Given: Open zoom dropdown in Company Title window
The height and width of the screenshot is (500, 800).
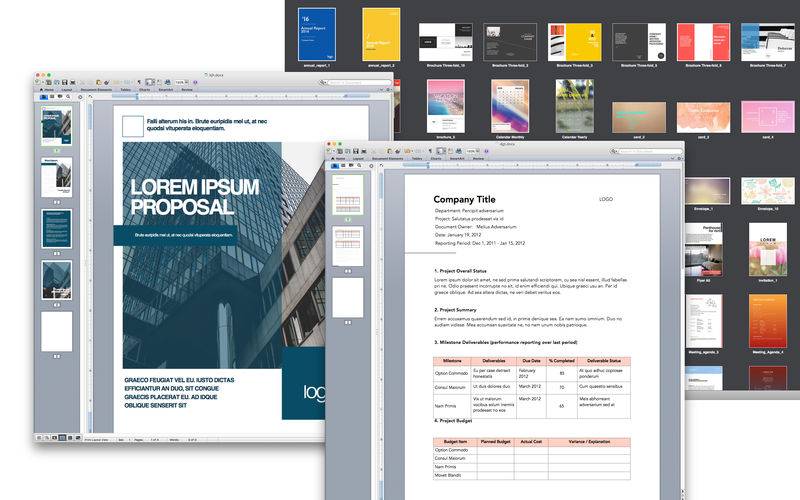Looking at the screenshot, I should point(472,152).
